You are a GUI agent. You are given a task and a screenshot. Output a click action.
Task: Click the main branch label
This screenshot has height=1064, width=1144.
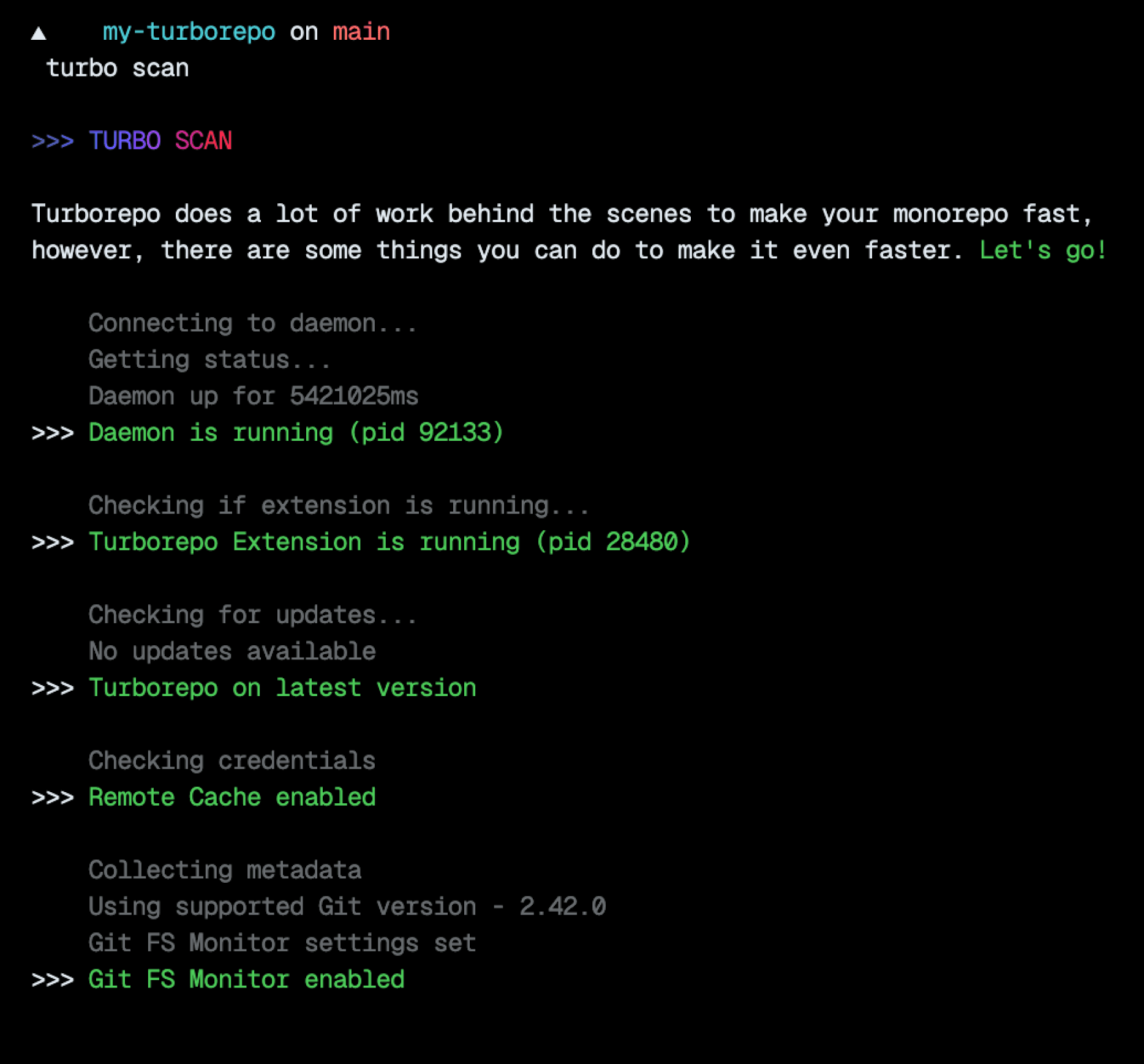click(x=361, y=32)
